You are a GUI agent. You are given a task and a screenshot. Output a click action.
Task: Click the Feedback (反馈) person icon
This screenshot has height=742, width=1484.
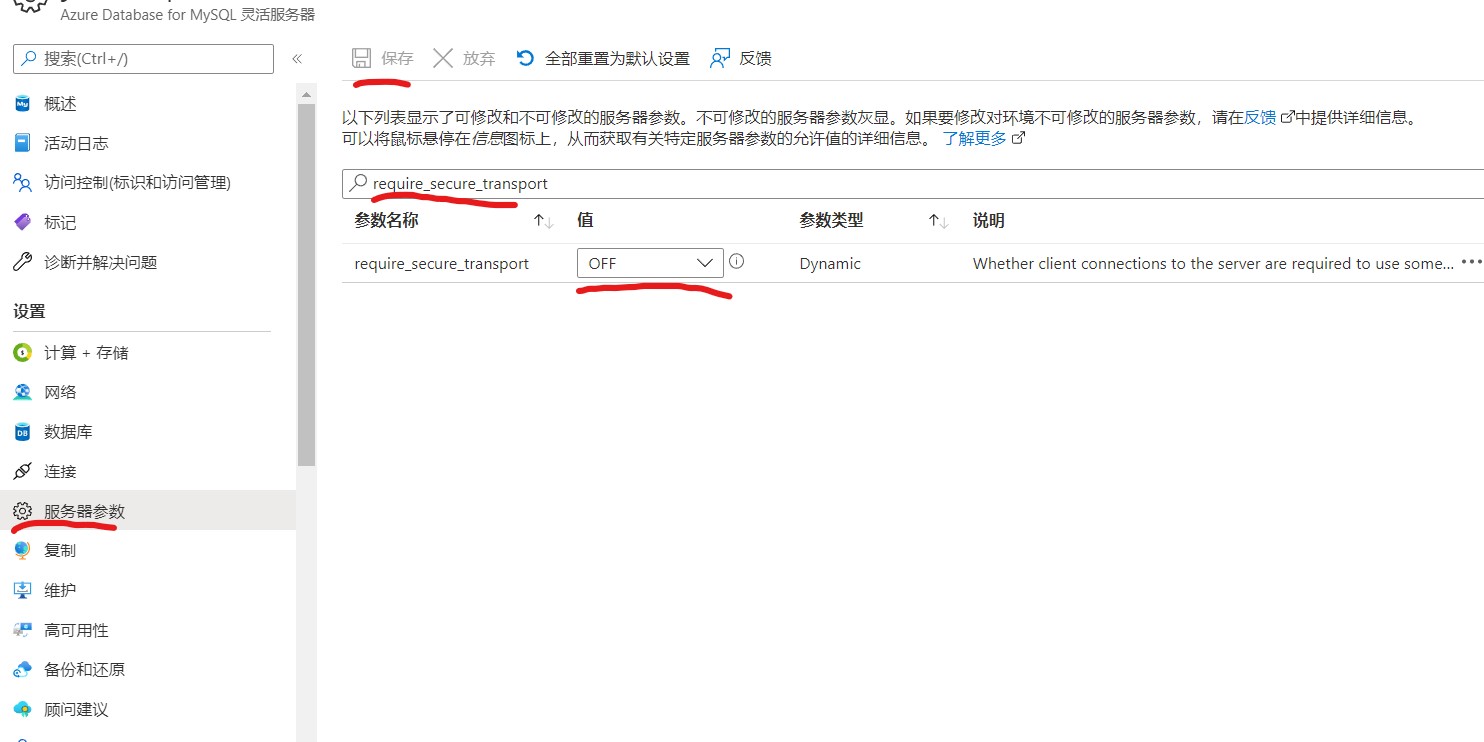point(720,58)
